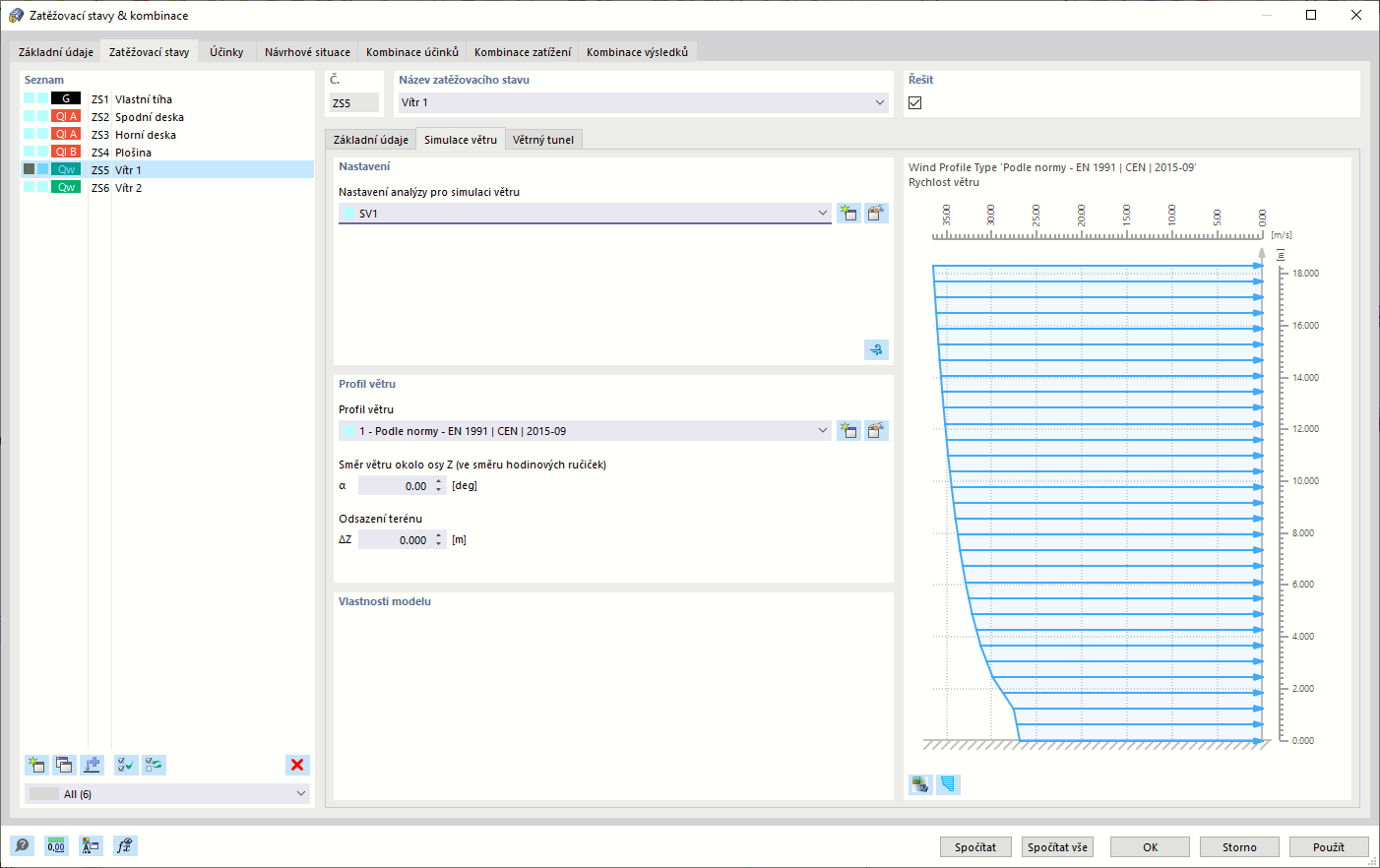1380x868 pixels.
Task: Select 'Vlastní tíha' load case row
Action: point(167,98)
